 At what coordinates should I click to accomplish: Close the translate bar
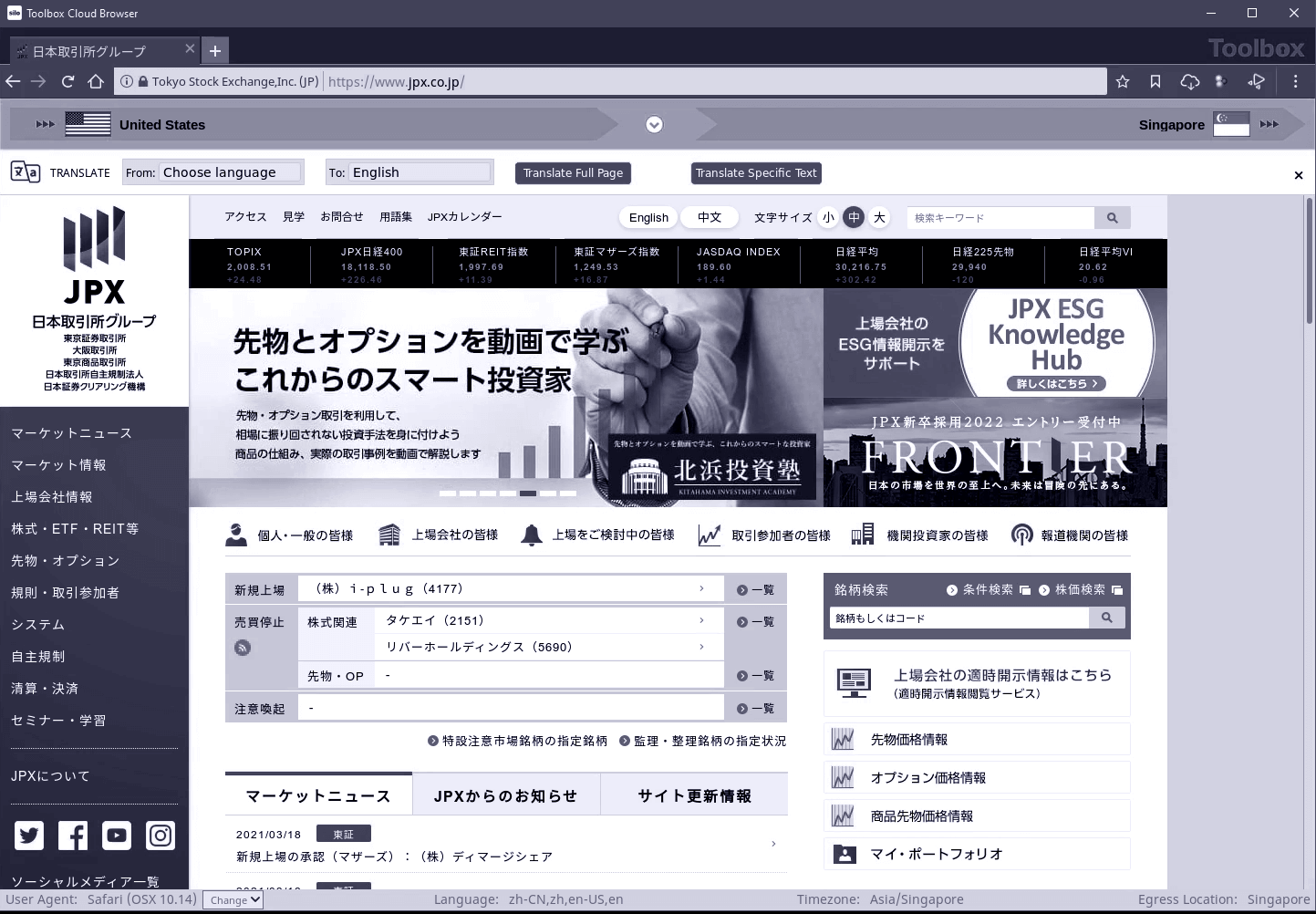1299,175
